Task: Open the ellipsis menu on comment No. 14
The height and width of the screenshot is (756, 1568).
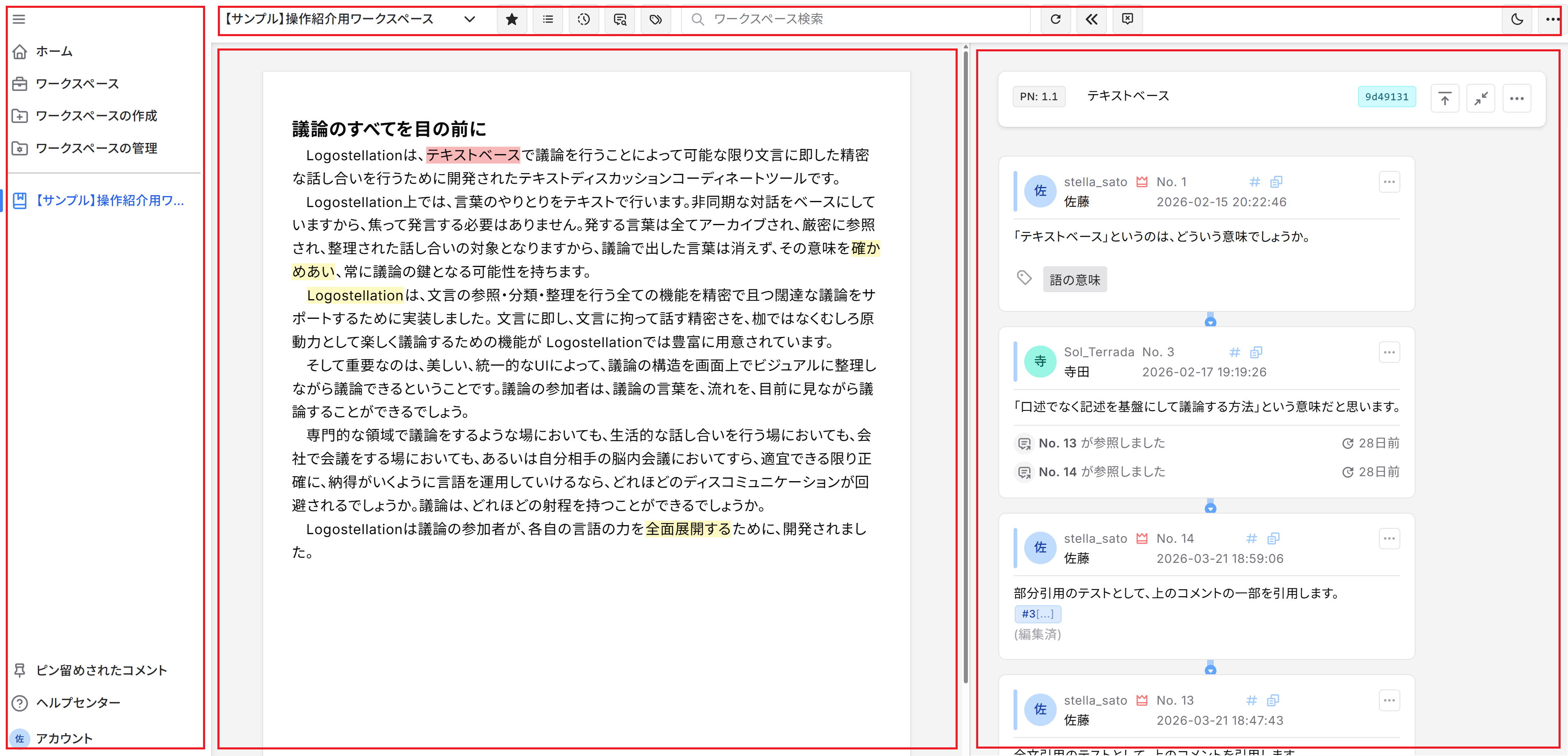Action: pyautogui.click(x=1389, y=539)
